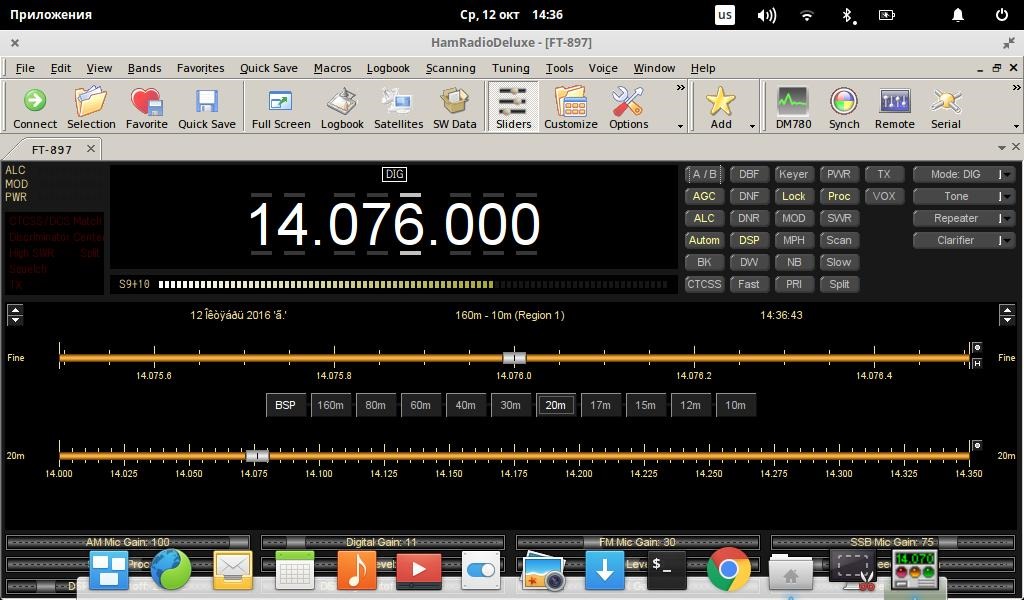Open the calendar dock icon
Image resolution: width=1024 pixels, height=600 pixels.
295,570
